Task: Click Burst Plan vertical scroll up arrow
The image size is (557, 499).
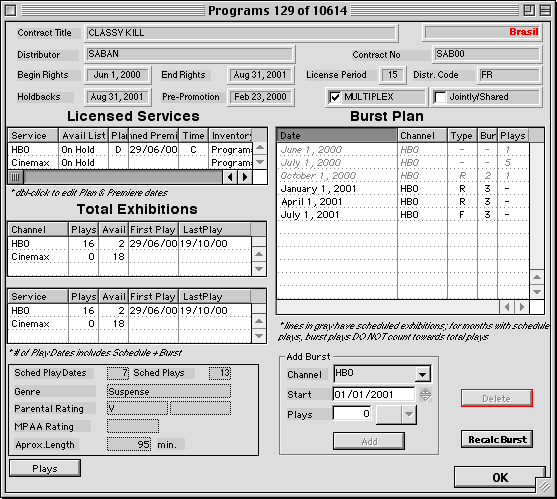Action: point(537,277)
